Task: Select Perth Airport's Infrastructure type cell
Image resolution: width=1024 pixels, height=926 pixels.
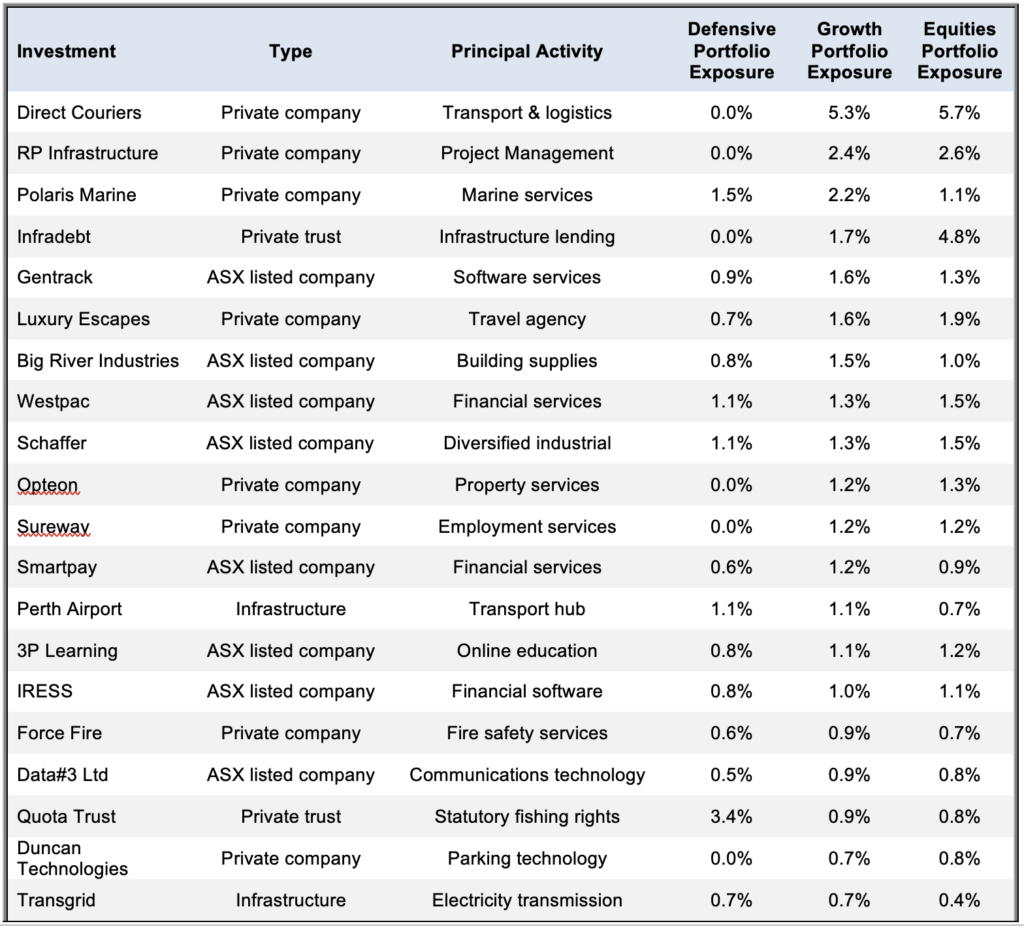Action: pyautogui.click(x=291, y=609)
